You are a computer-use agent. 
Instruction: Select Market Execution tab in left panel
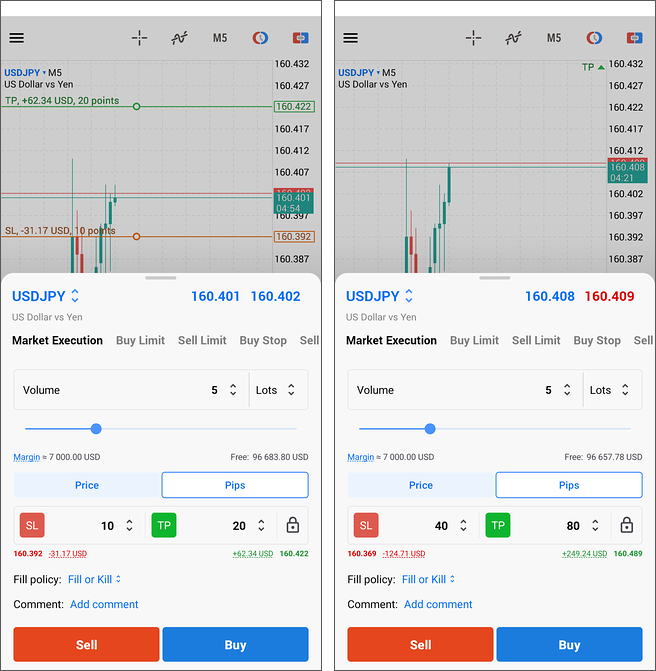coord(57,340)
